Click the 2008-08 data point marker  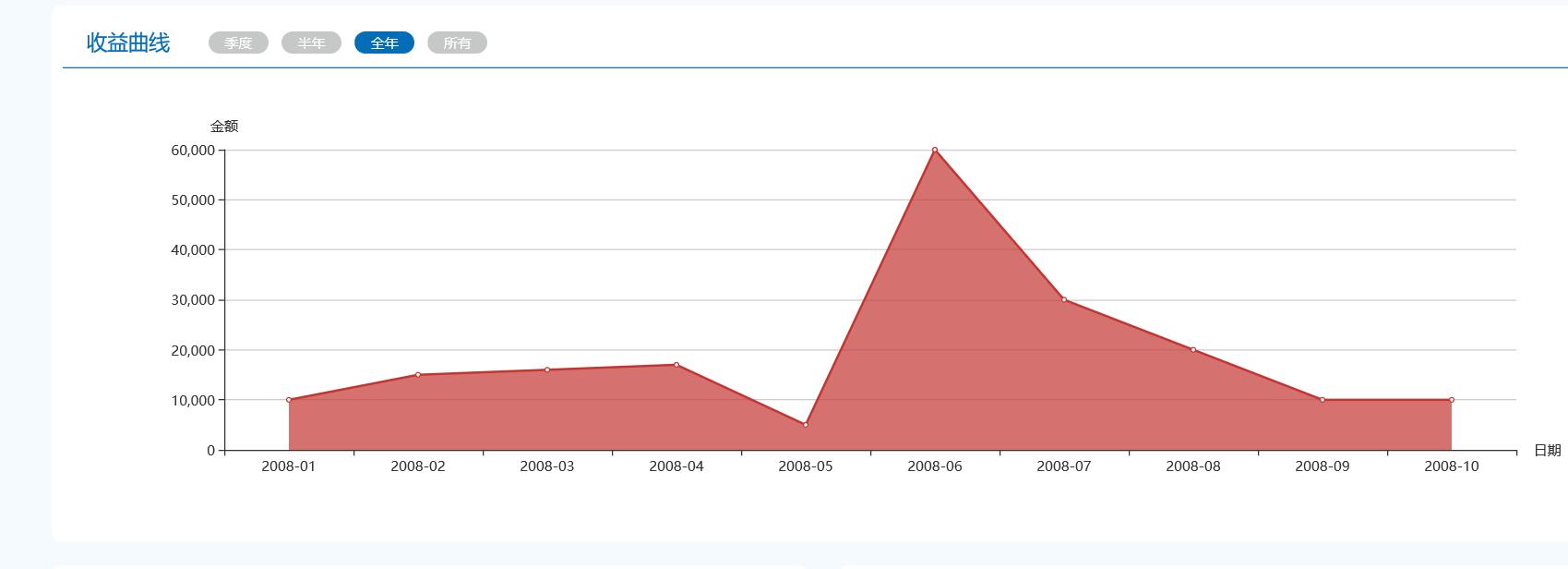1193,350
